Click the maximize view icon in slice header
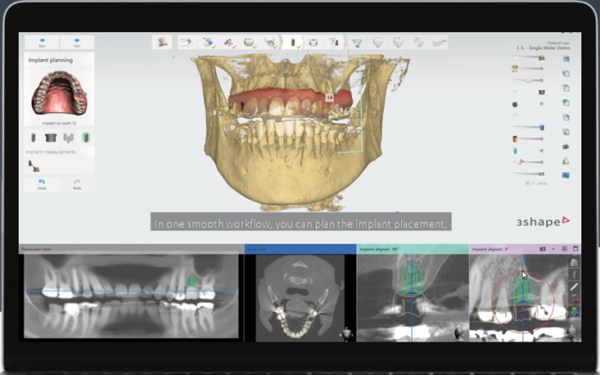 click(x=575, y=249)
